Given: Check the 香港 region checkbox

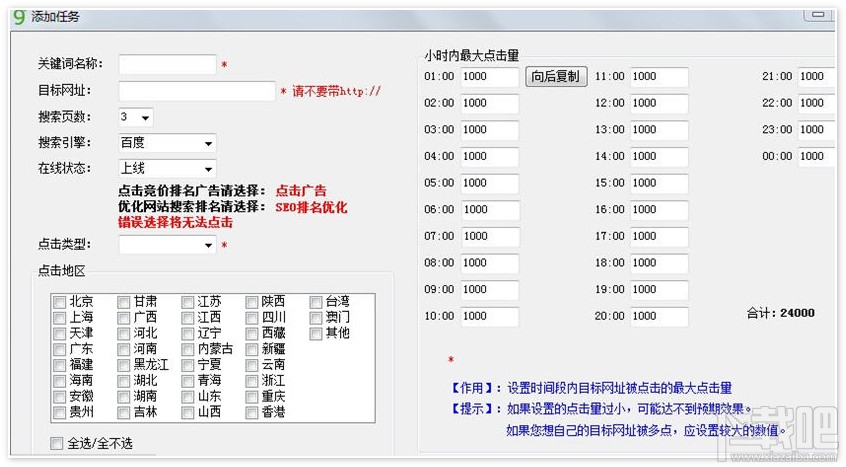Looking at the screenshot, I should 252,413.
